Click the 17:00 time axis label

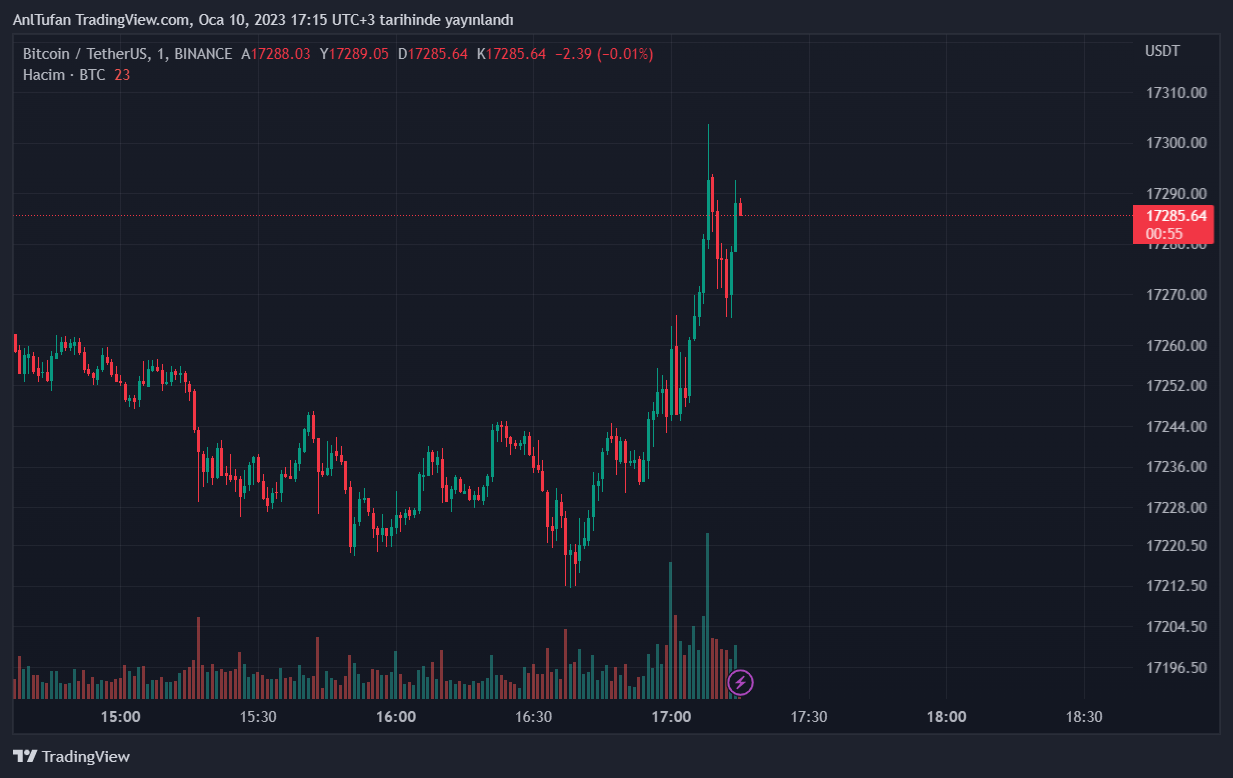coord(671,717)
